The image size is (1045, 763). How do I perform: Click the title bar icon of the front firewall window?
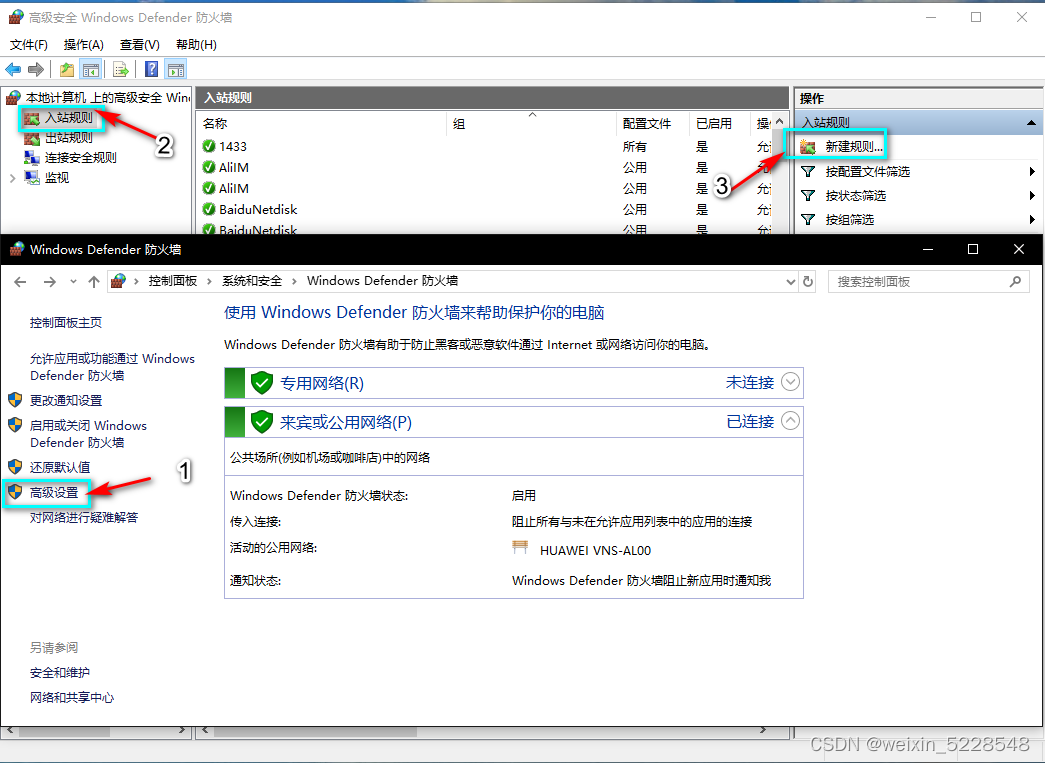17,249
